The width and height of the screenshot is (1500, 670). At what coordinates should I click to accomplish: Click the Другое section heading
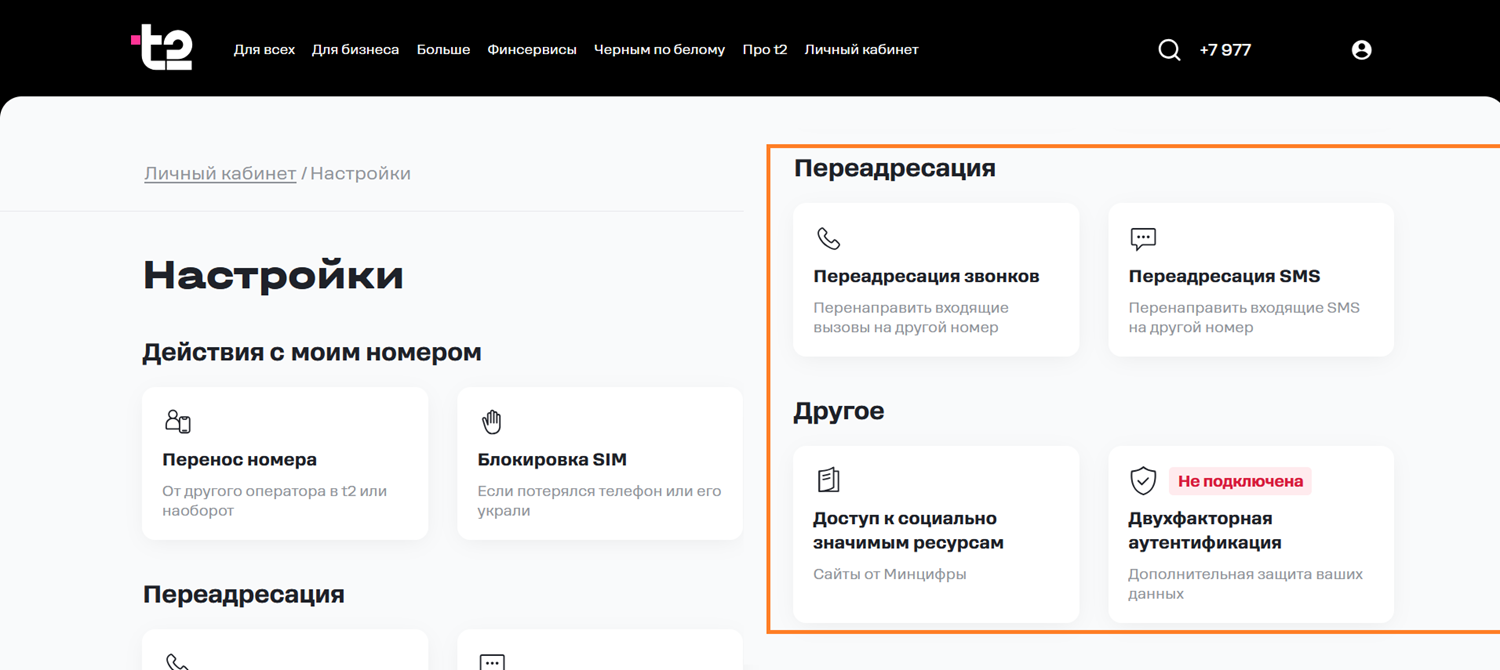click(x=839, y=411)
